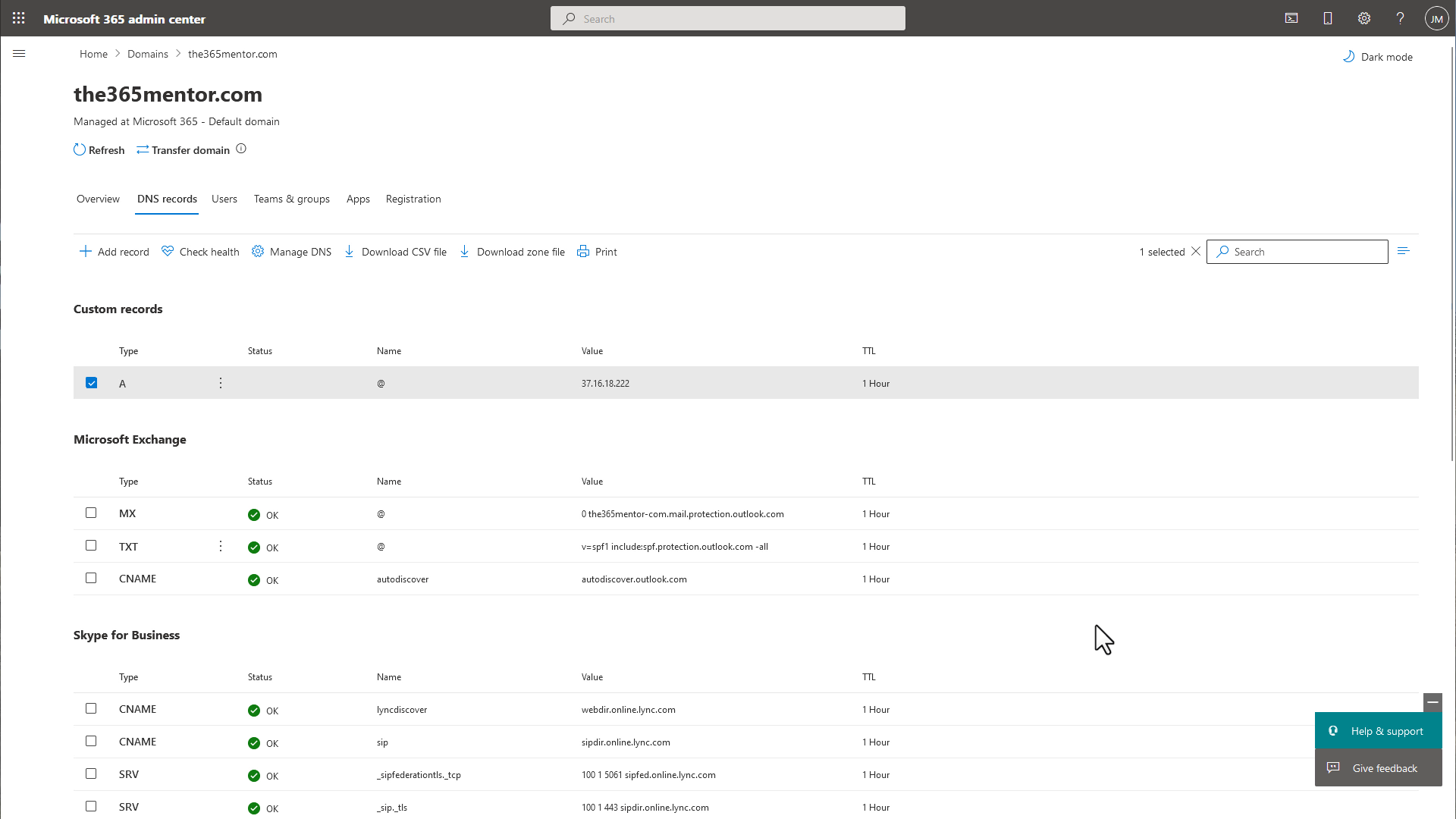This screenshot has width=1456, height=819.
Task: Select the TXT record checkbox
Action: (91, 545)
